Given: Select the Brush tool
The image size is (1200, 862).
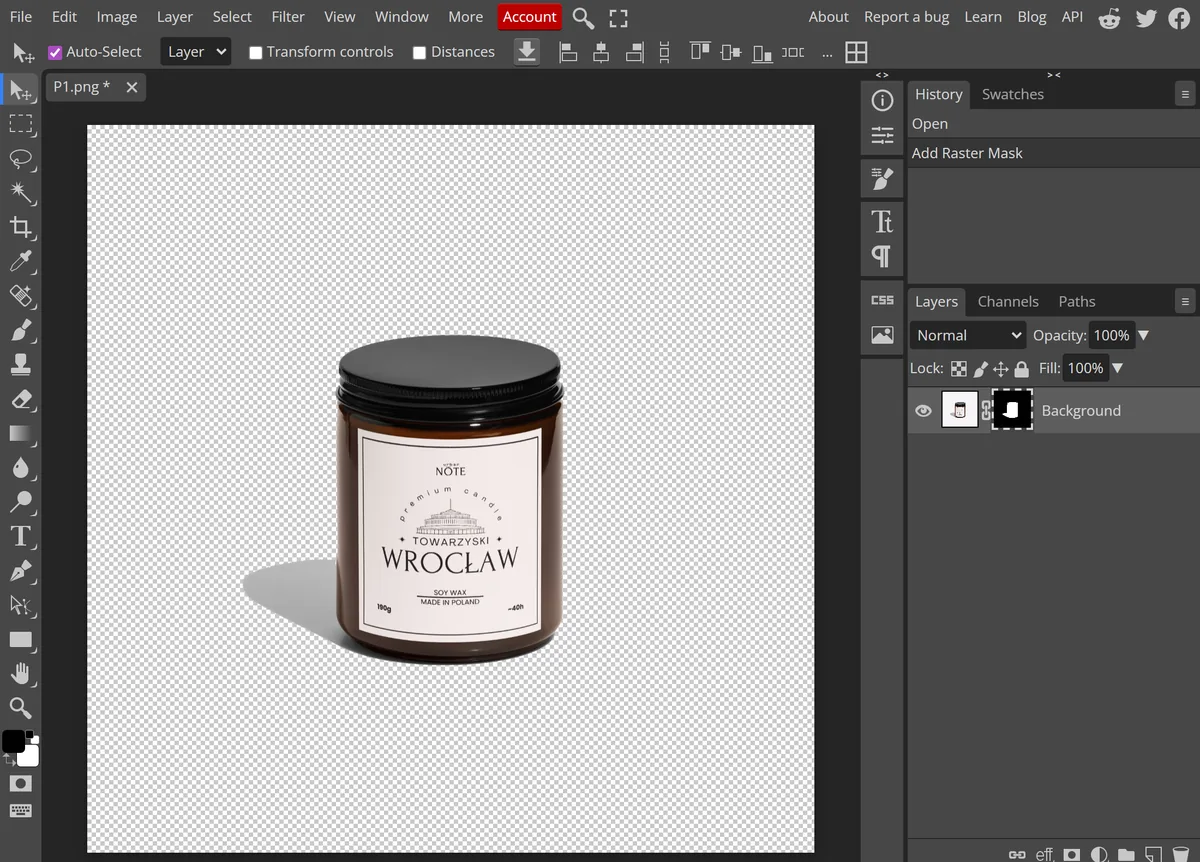Looking at the screenshot, I should pyautogui.click(x=20, y=329).
